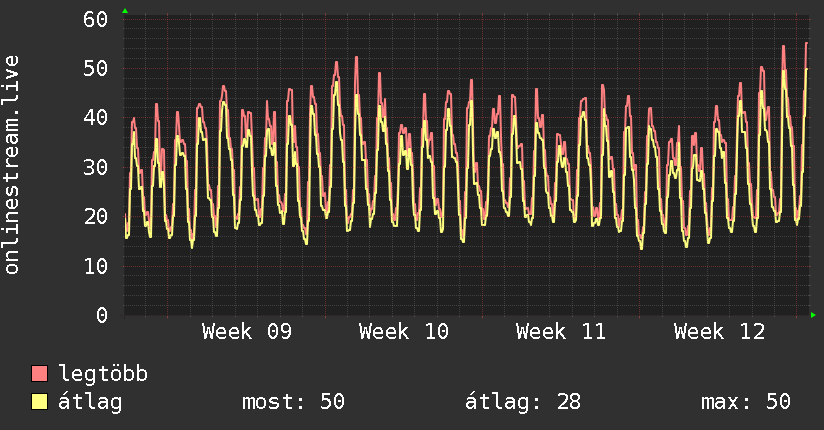The image size is (824, 430).
Task: Click the Week 10 axis label
Action: point(403,331)
